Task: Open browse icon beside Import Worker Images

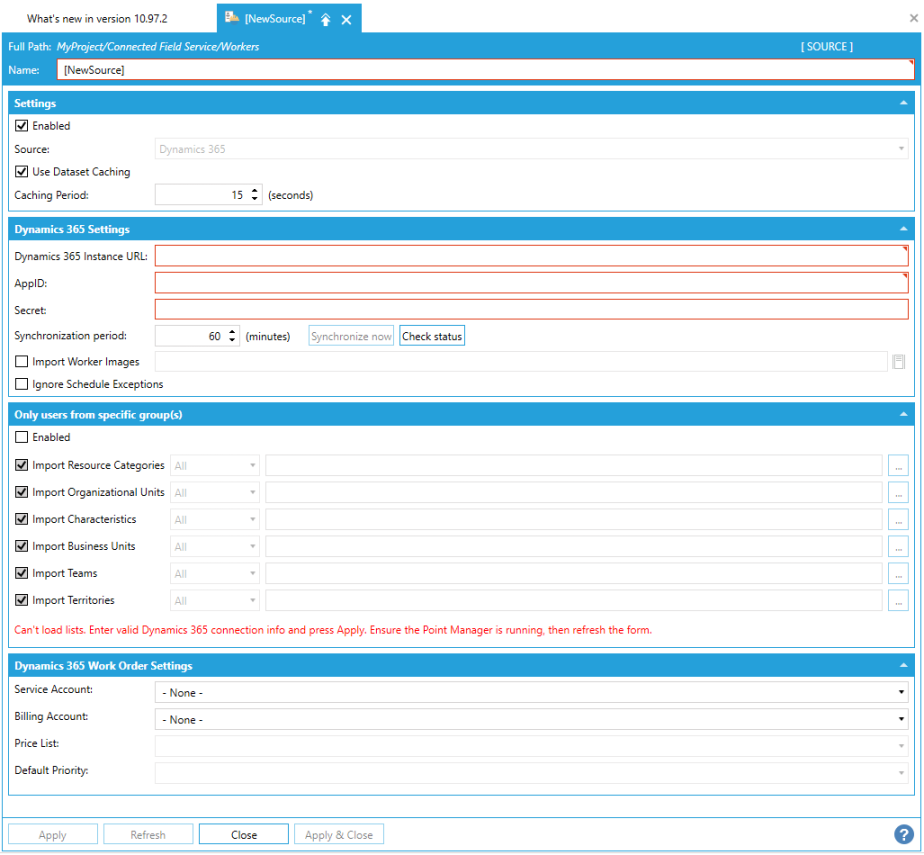Action: 898,362
